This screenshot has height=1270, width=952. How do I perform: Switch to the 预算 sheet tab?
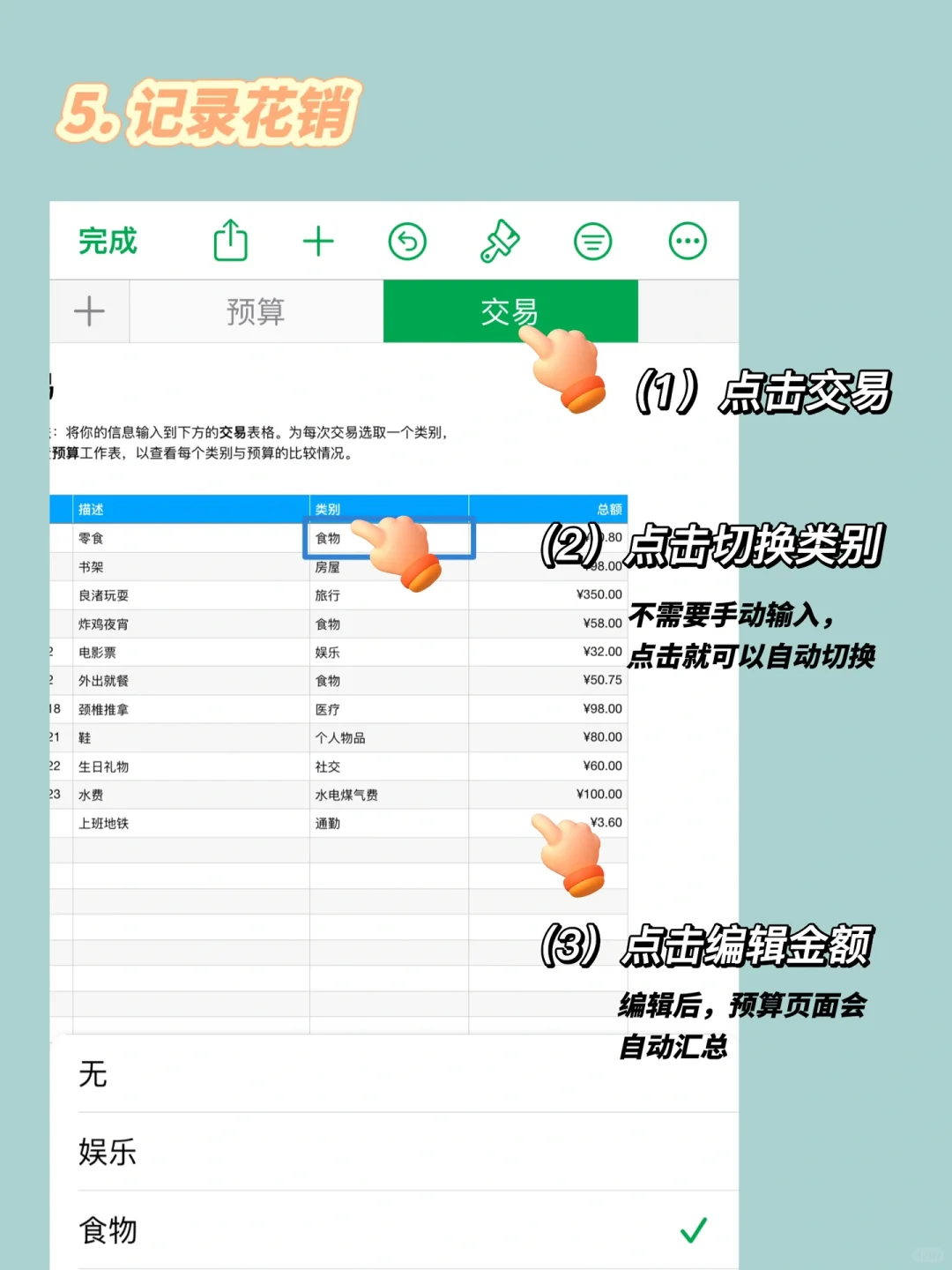tap(256, 311)
